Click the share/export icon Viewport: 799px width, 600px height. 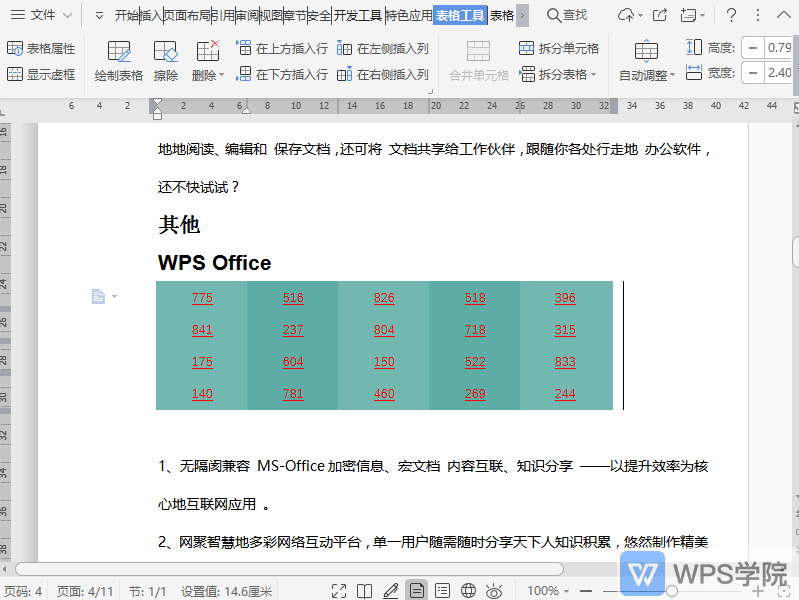point(660,15)
